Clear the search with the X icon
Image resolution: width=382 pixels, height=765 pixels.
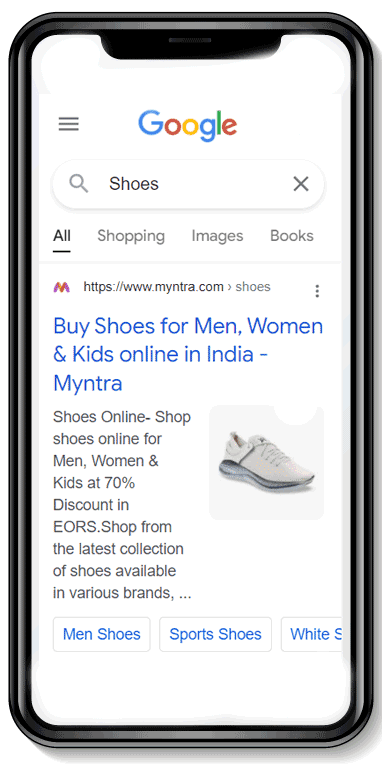[301, 184]
